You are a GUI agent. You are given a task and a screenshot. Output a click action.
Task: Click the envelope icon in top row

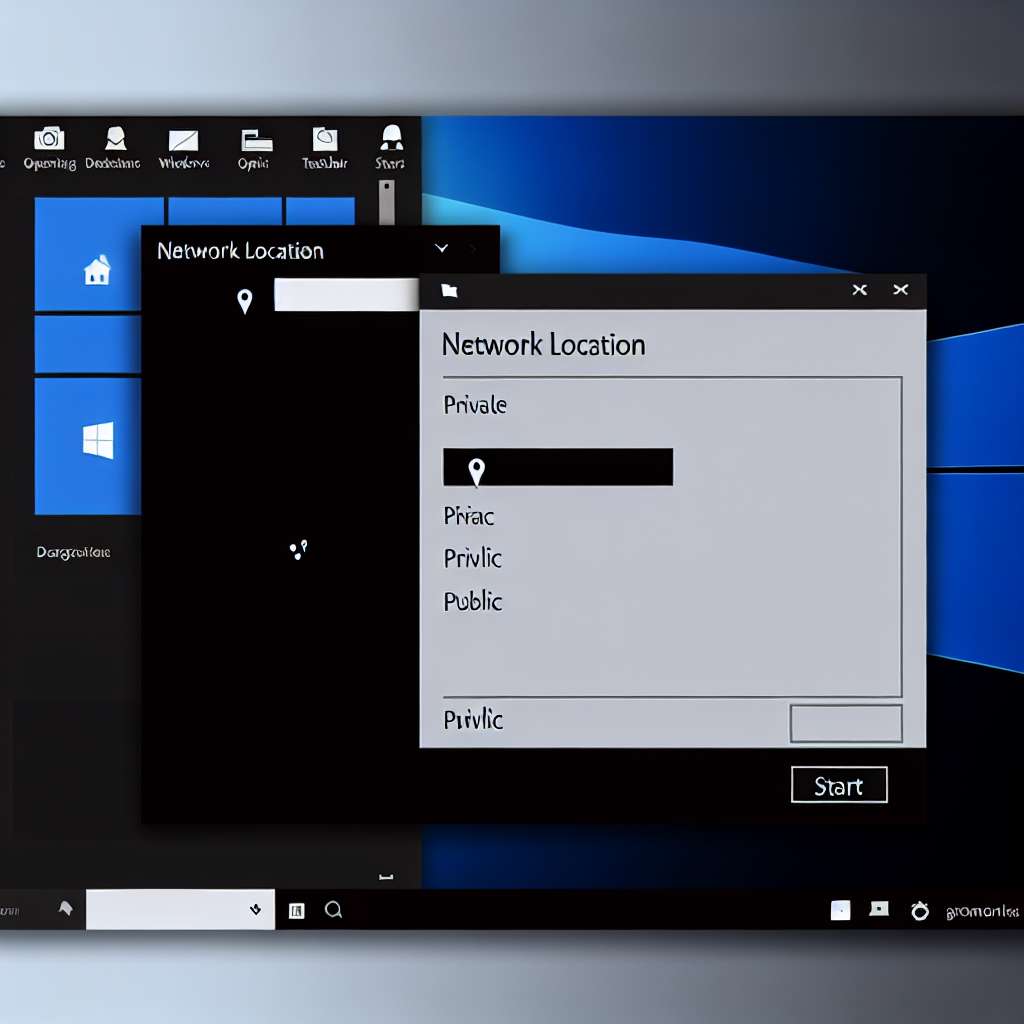[x=183, y=140]
